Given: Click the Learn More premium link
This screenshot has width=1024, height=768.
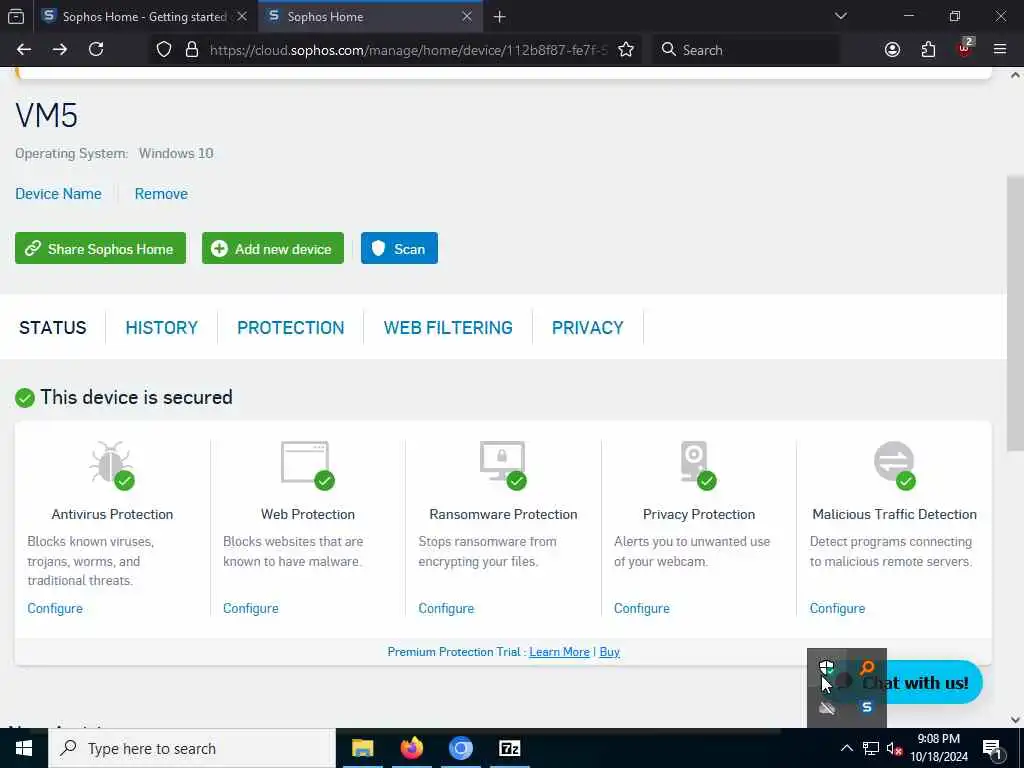Looking at the screenshot, I should coord(559,652).
